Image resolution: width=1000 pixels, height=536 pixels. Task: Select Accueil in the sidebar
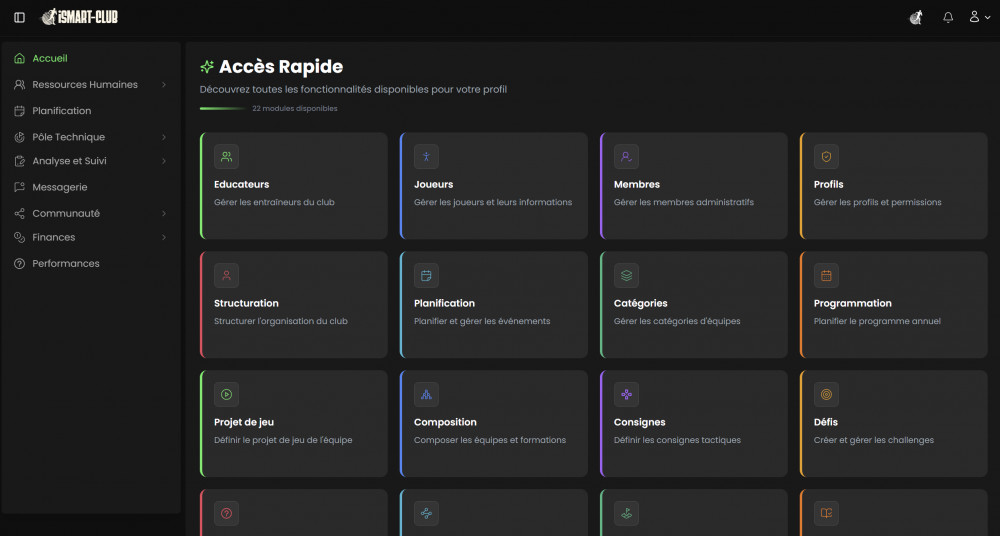click(50, 59)
